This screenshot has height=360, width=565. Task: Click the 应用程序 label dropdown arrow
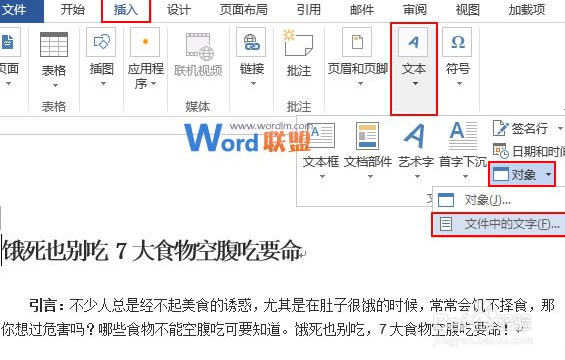[154, 84]
